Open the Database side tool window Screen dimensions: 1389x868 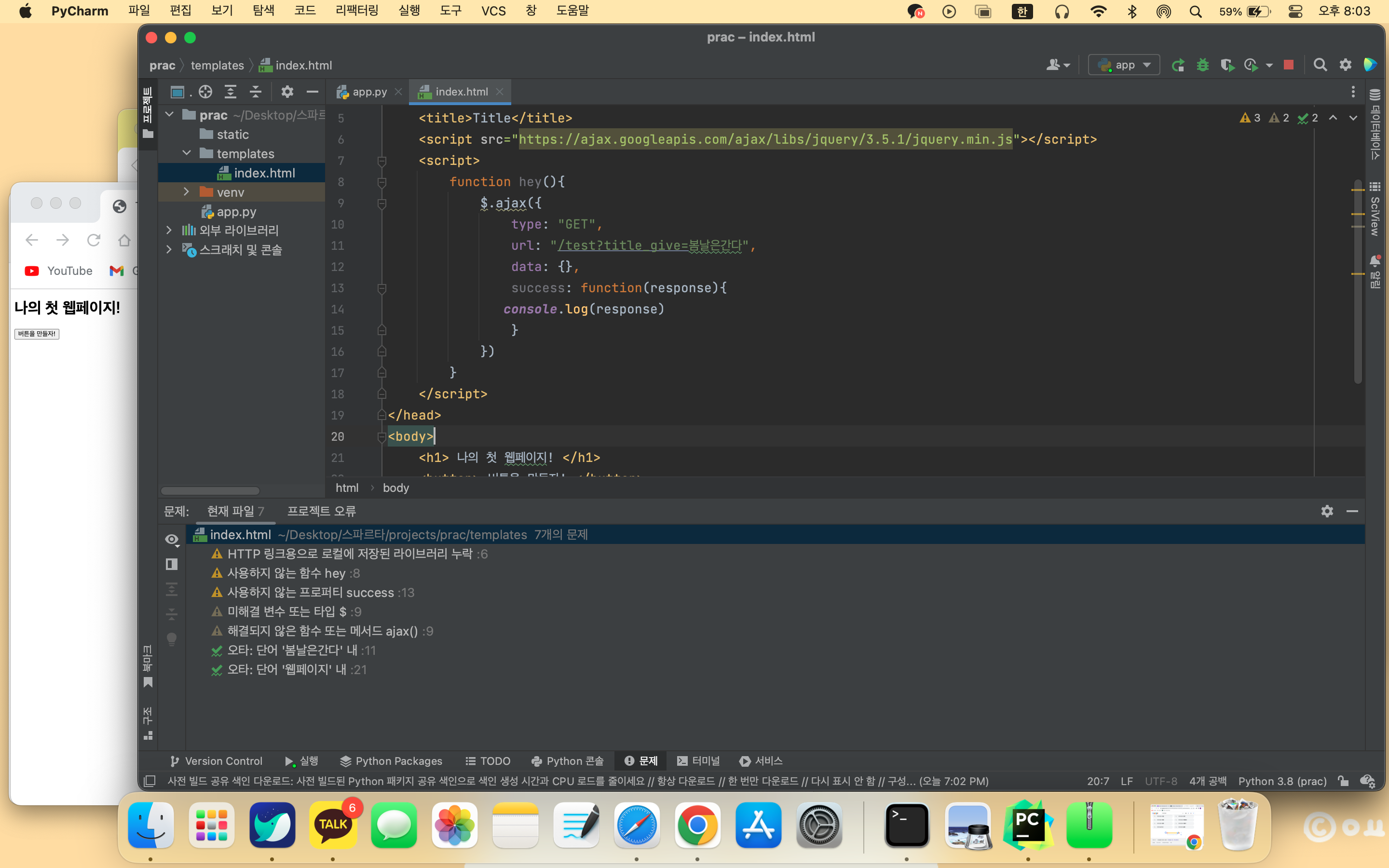[1375, 124]
